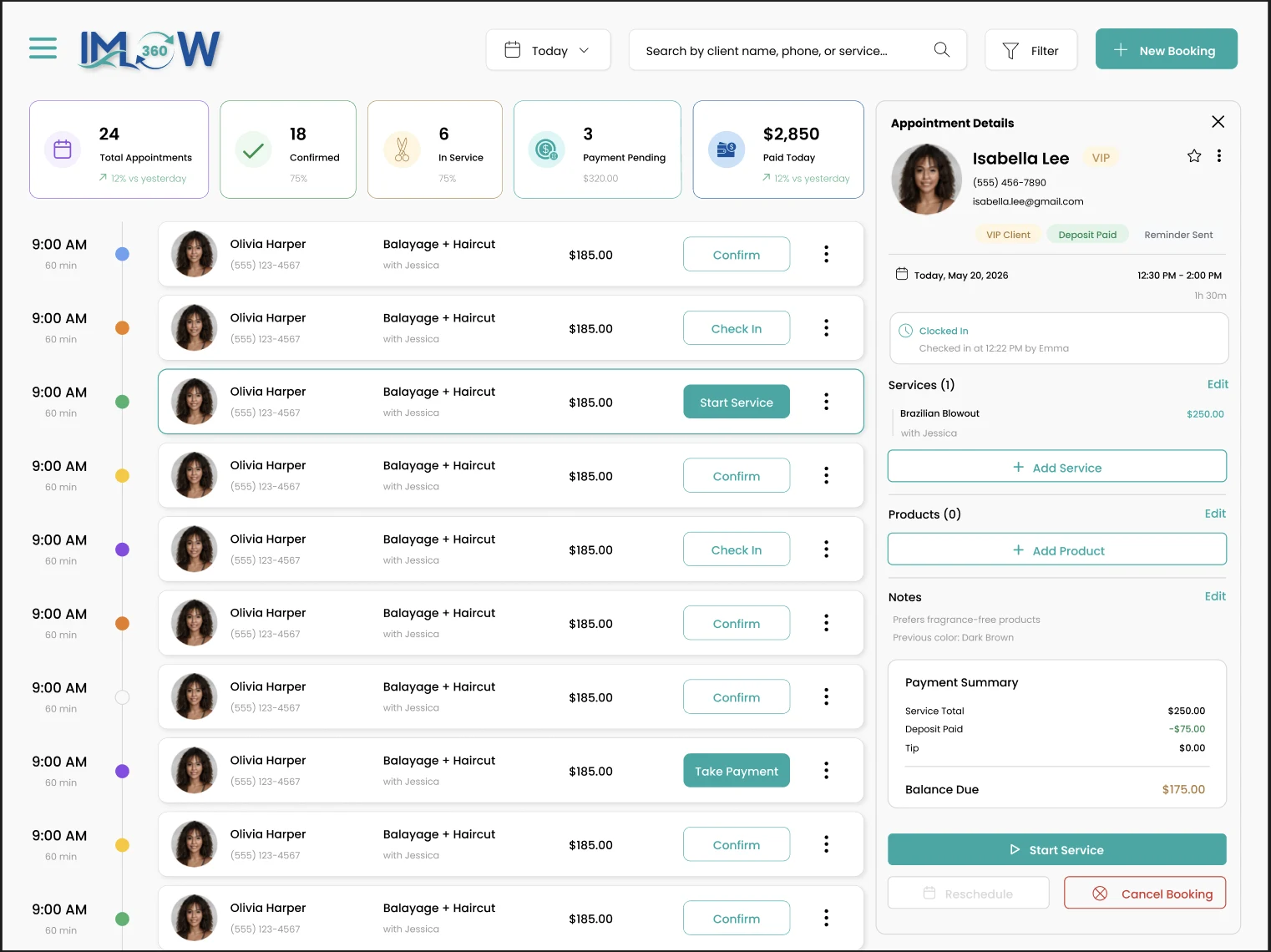Click the magnifier icon in the search bar

point(941,50)
